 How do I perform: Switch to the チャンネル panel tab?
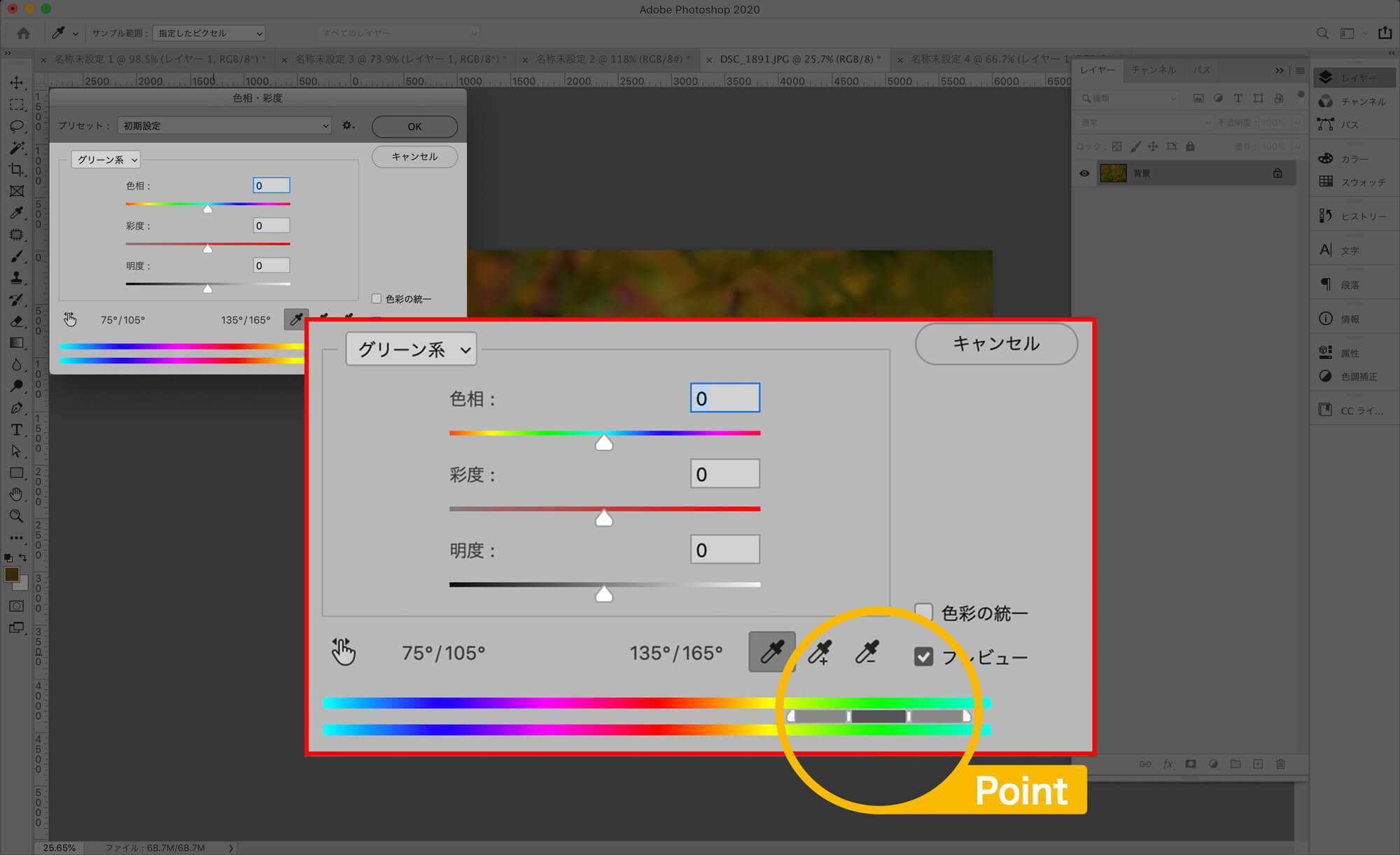tap(1153, 70)
